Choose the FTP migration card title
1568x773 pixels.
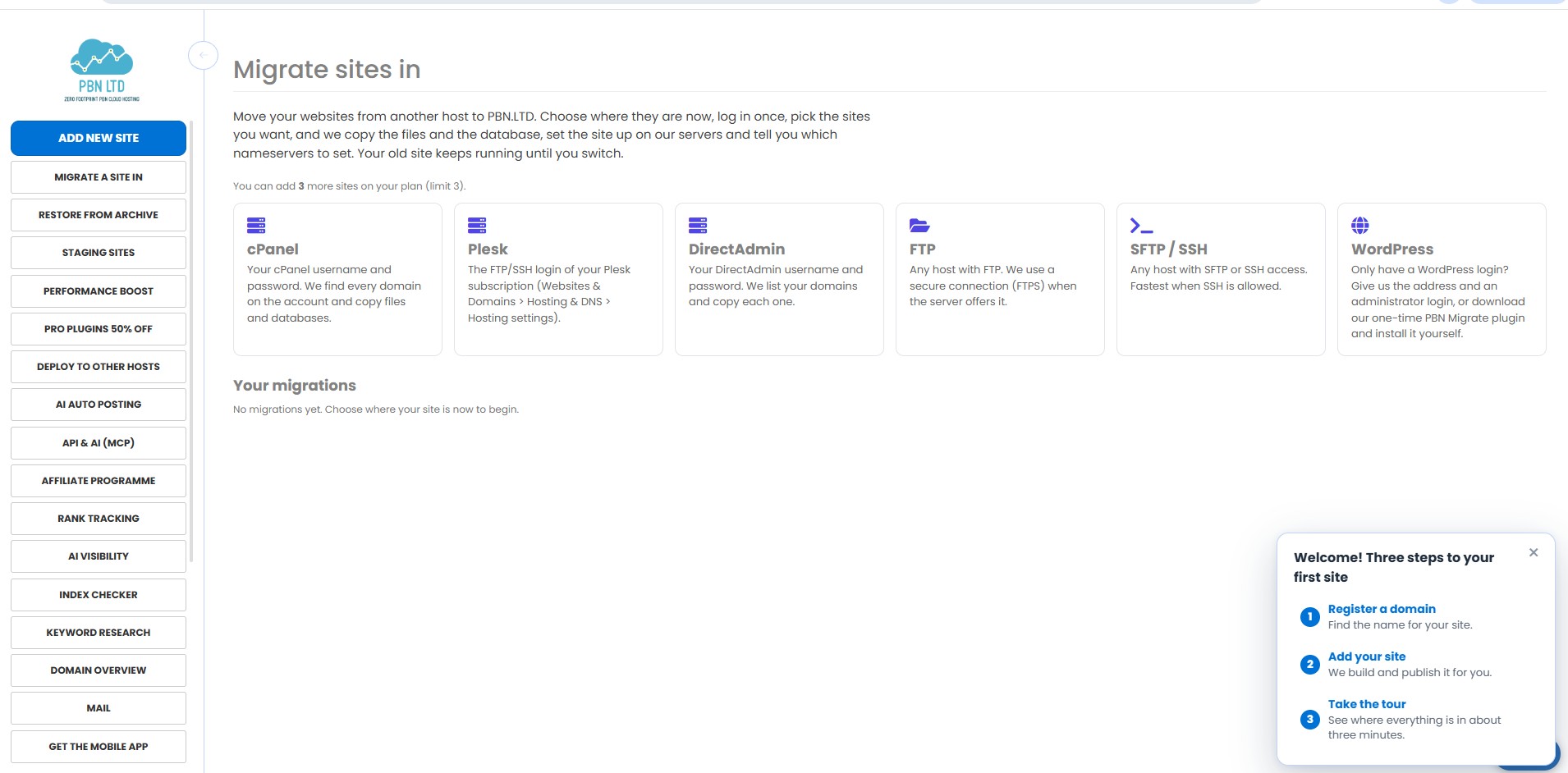[x=923, y=249]
